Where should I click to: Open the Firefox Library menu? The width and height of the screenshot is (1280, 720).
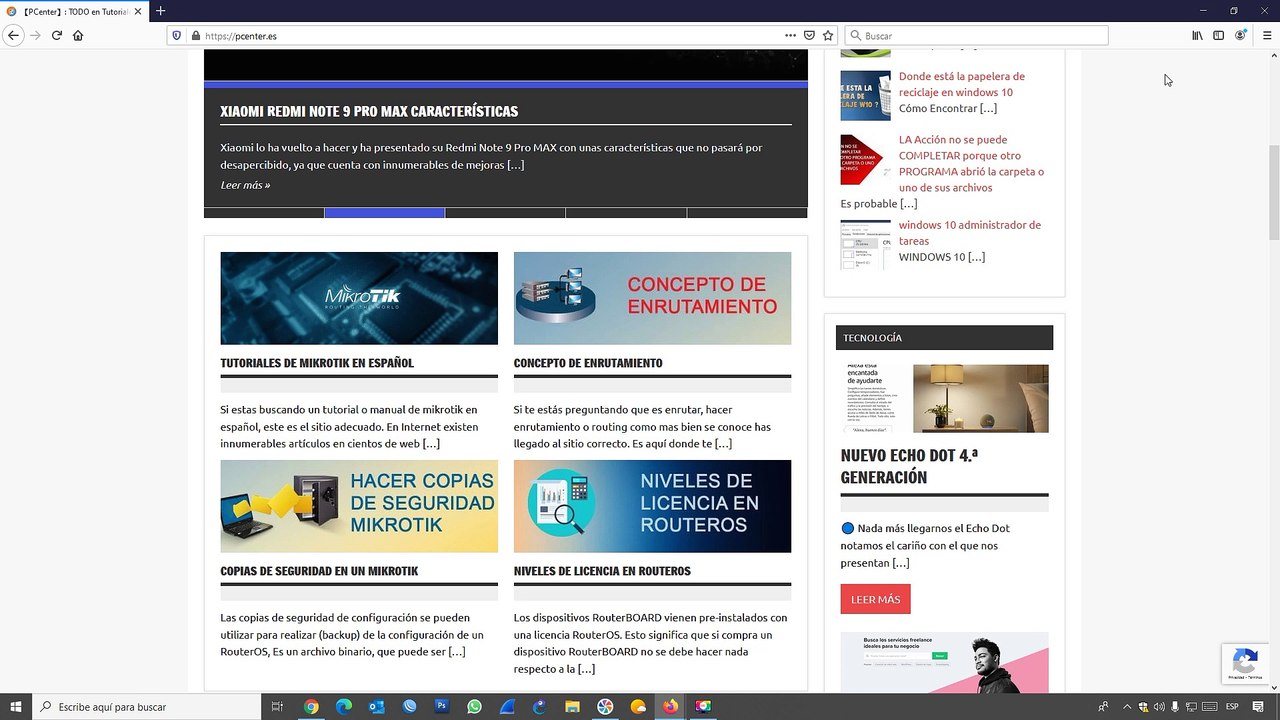pos(1197,35)
